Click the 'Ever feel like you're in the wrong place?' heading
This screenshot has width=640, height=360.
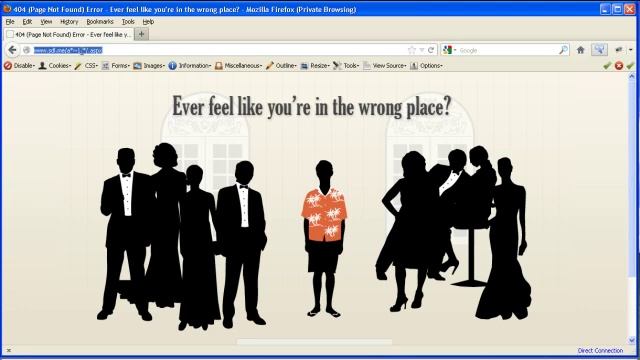[x=311, y=107]
